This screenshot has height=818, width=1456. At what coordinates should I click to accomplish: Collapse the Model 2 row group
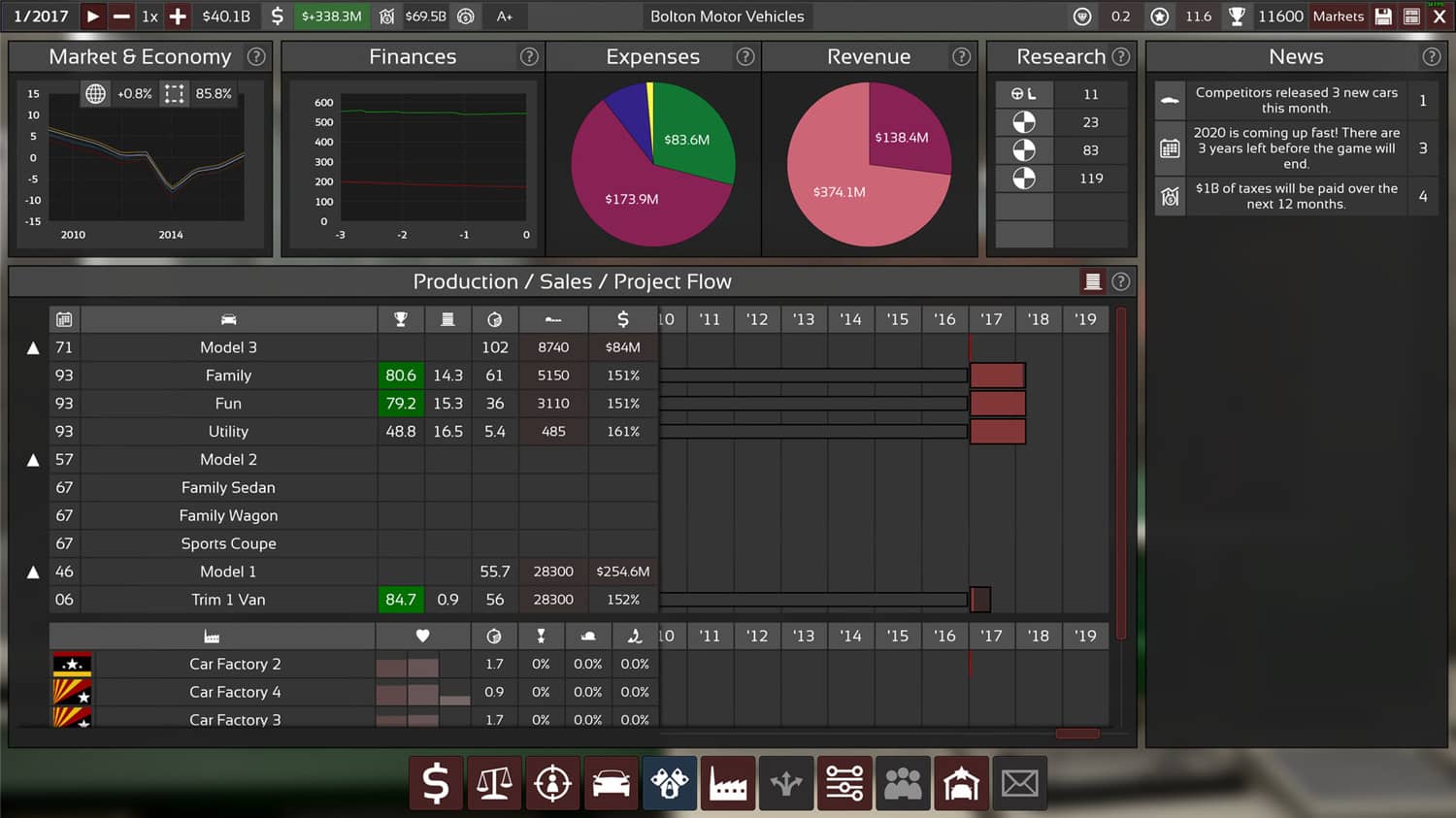coord(33,460)
